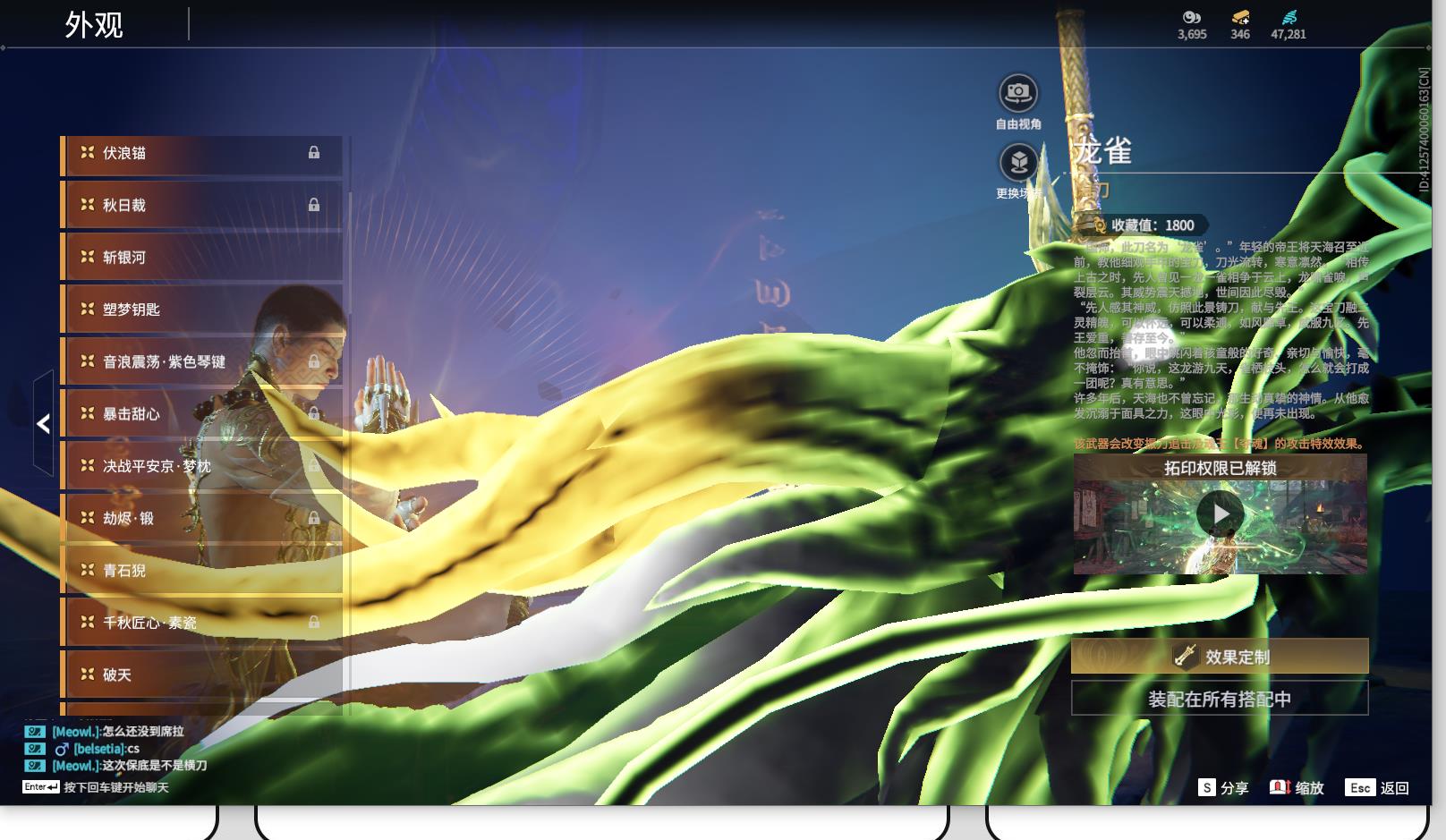Click the silver coin currency icon
The width and height of the screenshot is (1446, 840).
pos(1192,17)
